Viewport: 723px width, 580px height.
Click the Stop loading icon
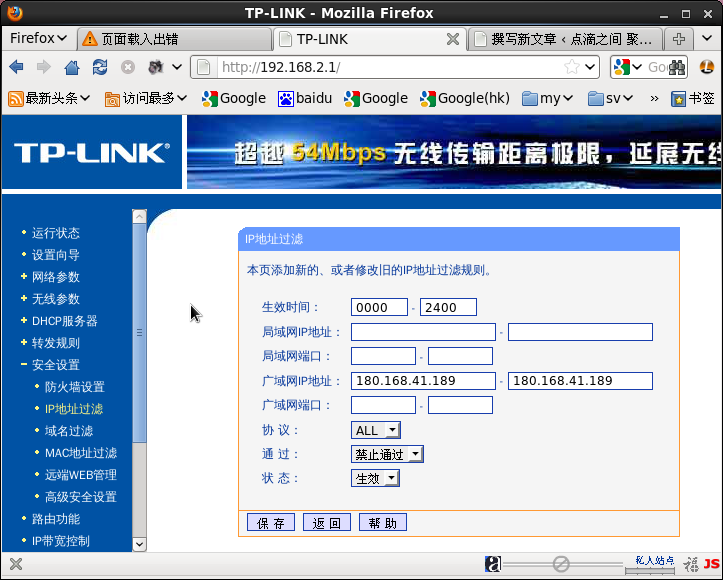[x=128, y=67]
